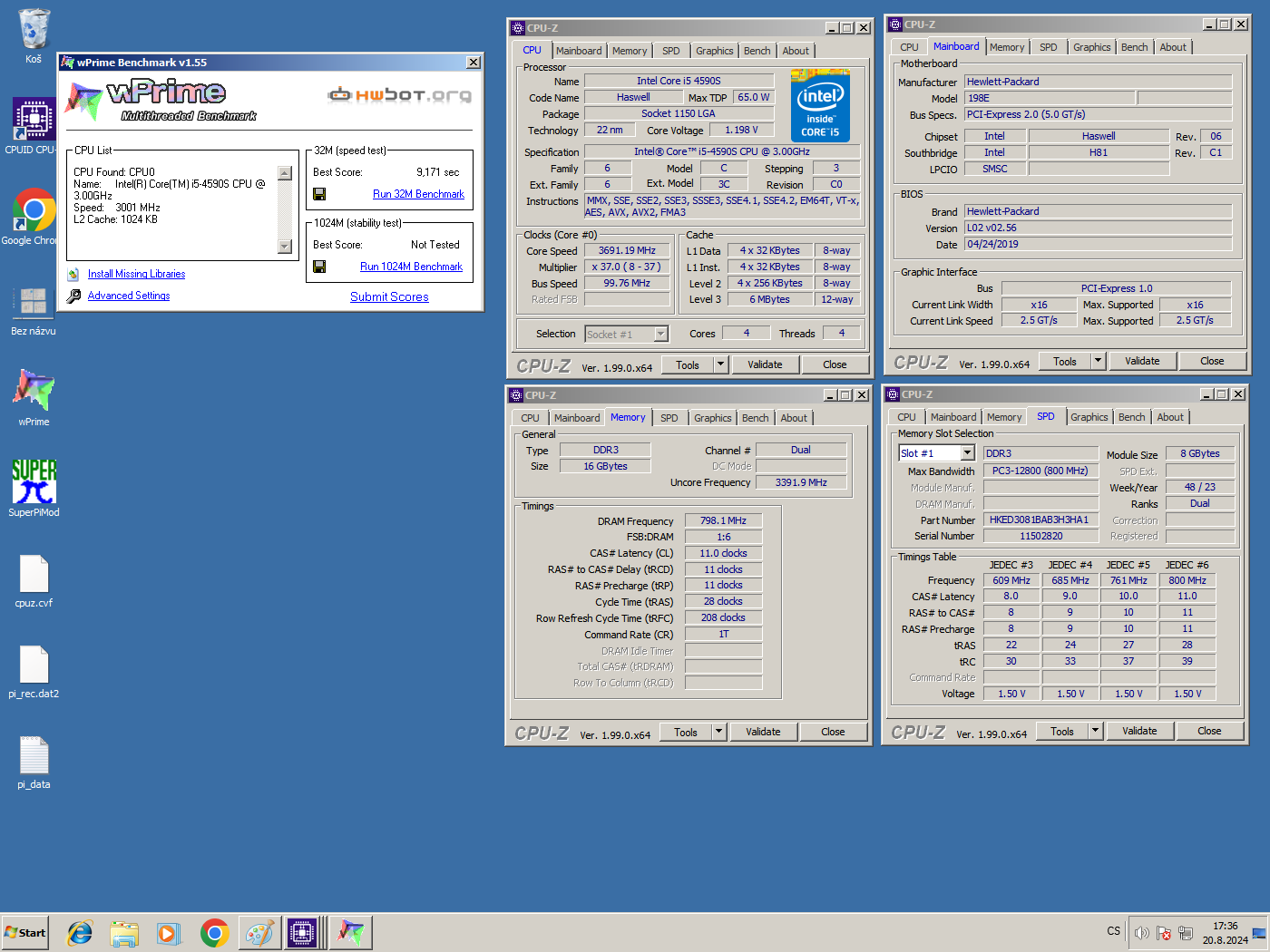This screenshot has height=952, width=1270.
Task: Click Validate in the CPU tab window
Action: pos(765,364)
